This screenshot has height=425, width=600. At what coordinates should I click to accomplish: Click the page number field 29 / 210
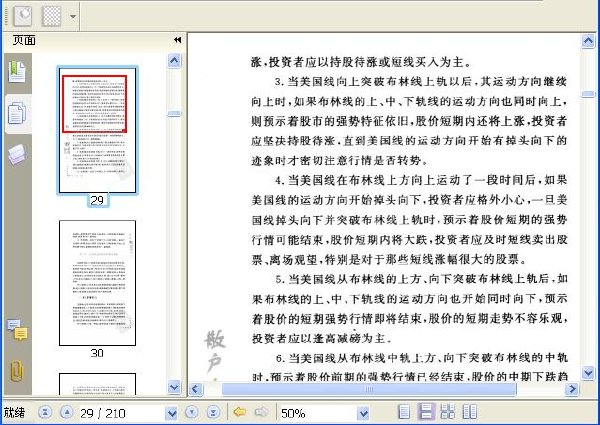tap(122, 413)
